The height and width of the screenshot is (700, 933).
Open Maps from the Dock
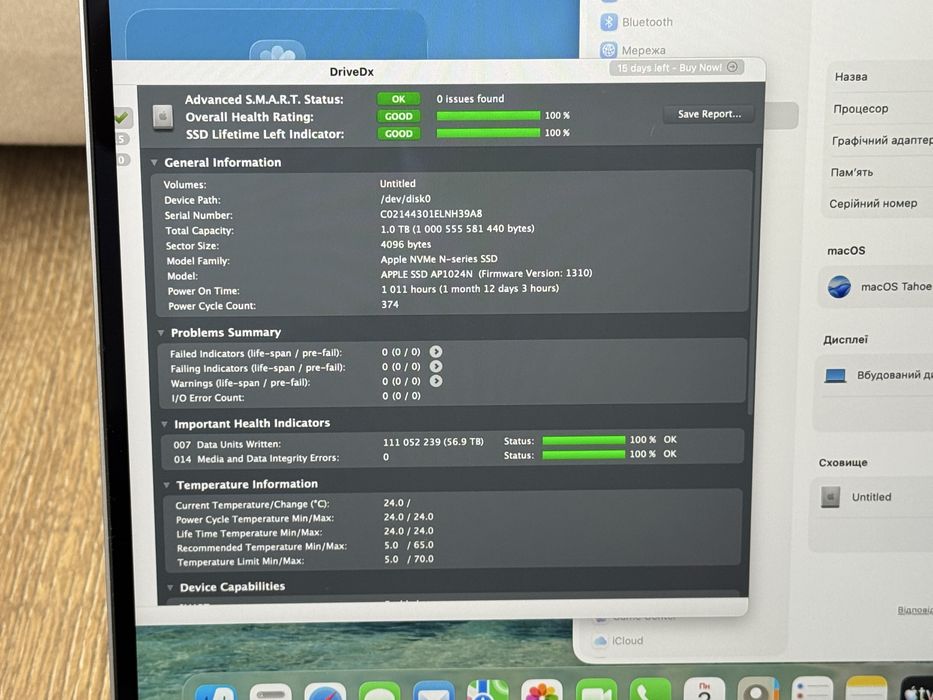coord(488,690)
